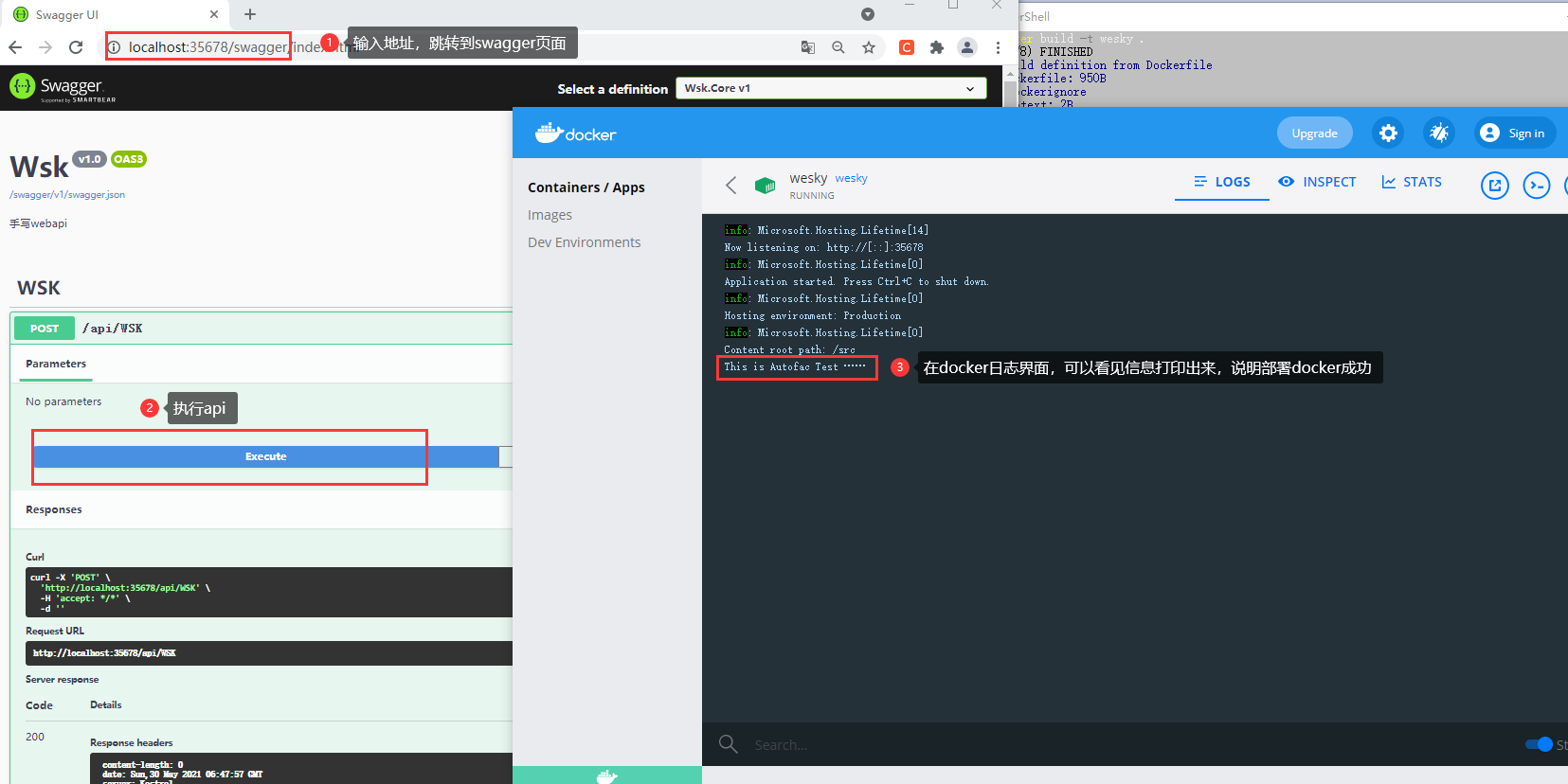Collapse the WSK section heading
Viewport: 1568px width, 784px height.
coord(39,288)
